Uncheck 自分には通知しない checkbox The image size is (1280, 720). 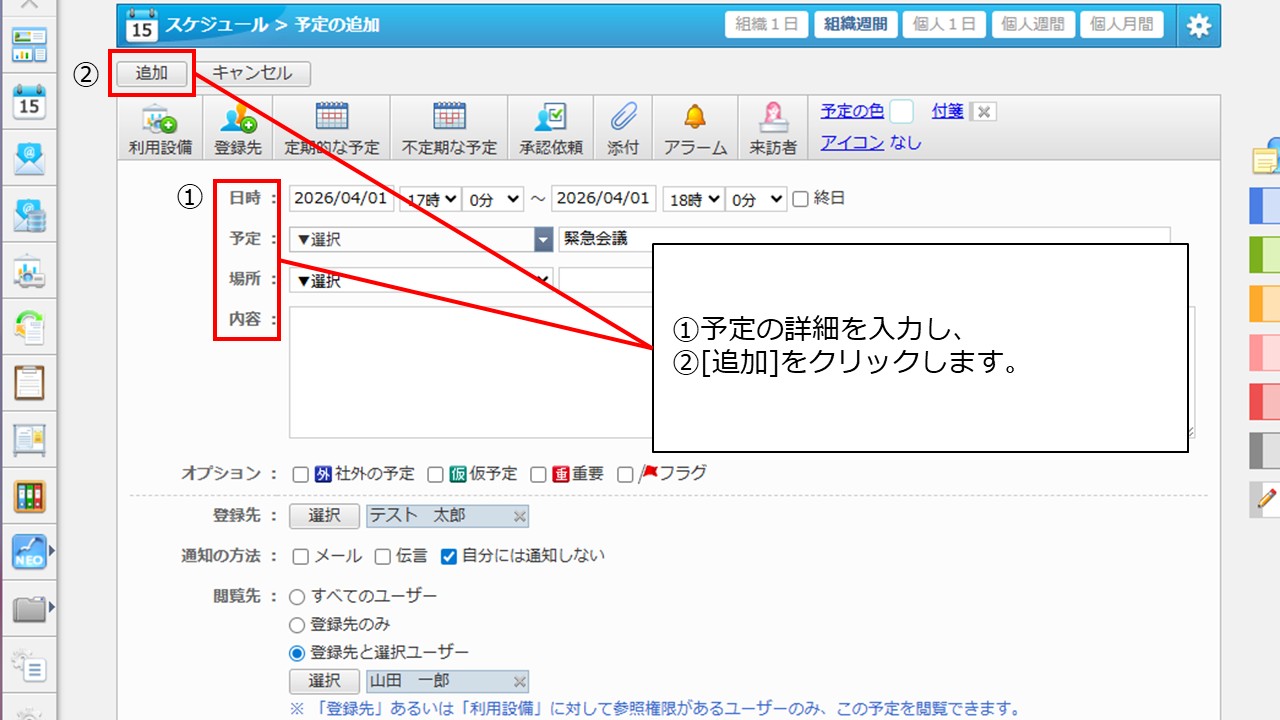click(x=449, y=556)
